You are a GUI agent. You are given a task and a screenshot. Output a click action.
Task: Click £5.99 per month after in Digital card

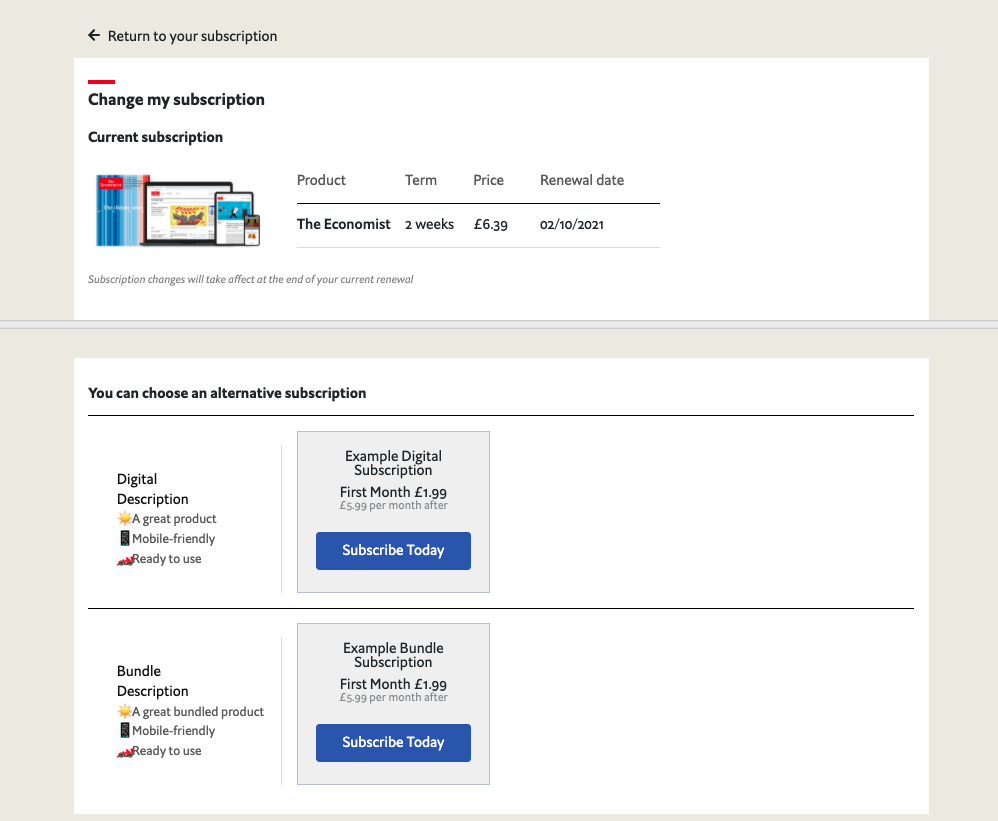(x=393, y=505)
